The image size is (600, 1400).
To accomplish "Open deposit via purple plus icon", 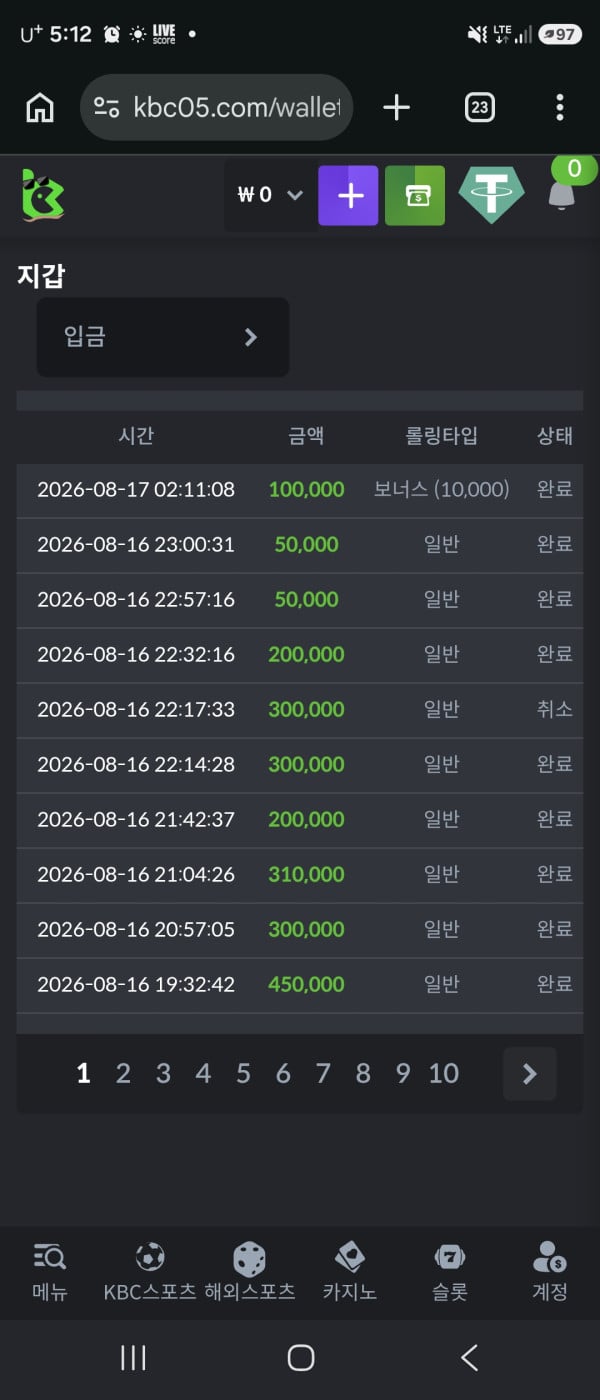I will (x=348, y=195).
